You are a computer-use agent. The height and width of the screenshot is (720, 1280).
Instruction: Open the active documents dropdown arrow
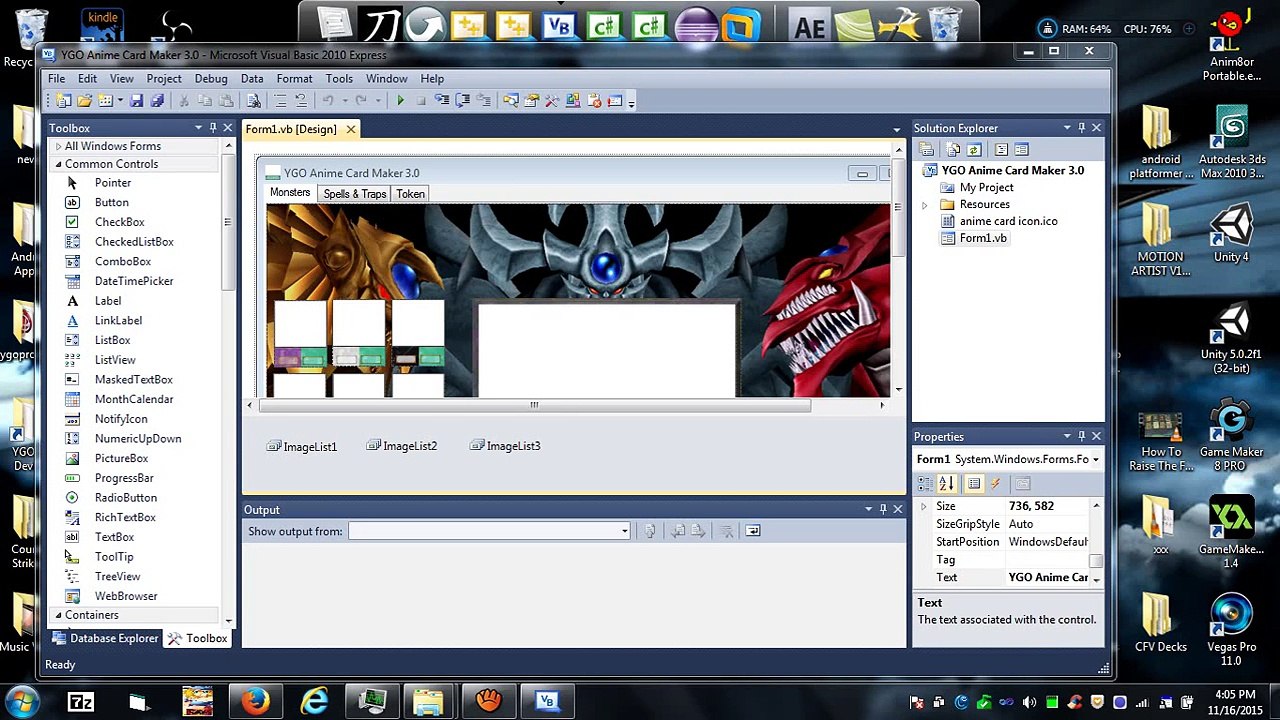[896, 129]
